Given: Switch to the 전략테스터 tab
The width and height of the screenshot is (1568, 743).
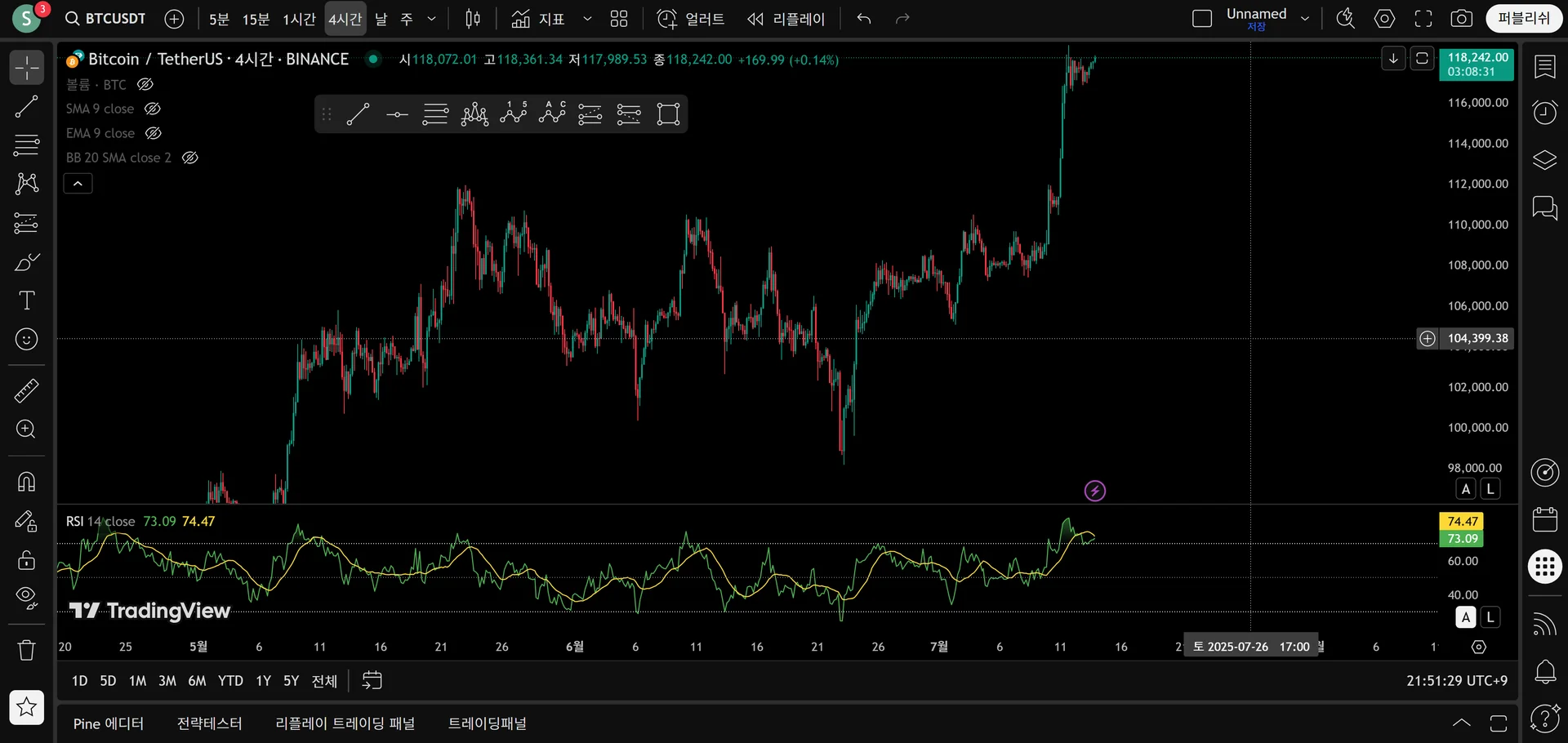Looking at the screenshot, I should point(209,723).
